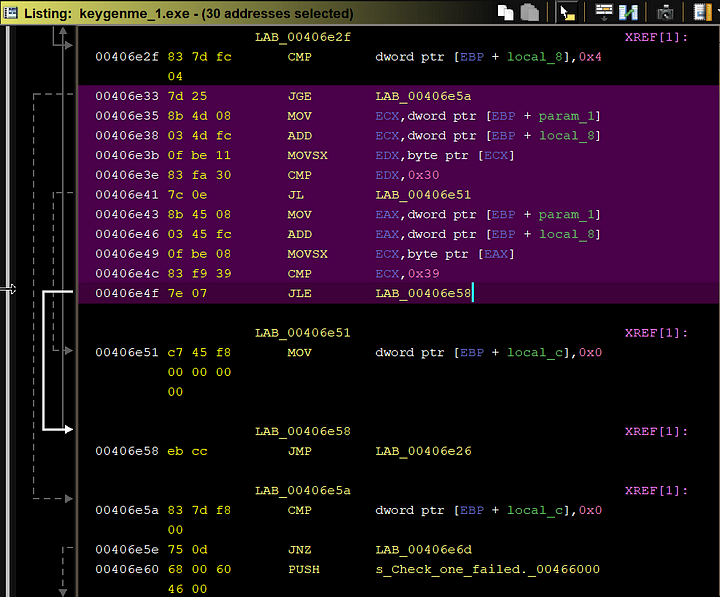Click bytes 'eb cc' of JMP instruction

[187, 451]
